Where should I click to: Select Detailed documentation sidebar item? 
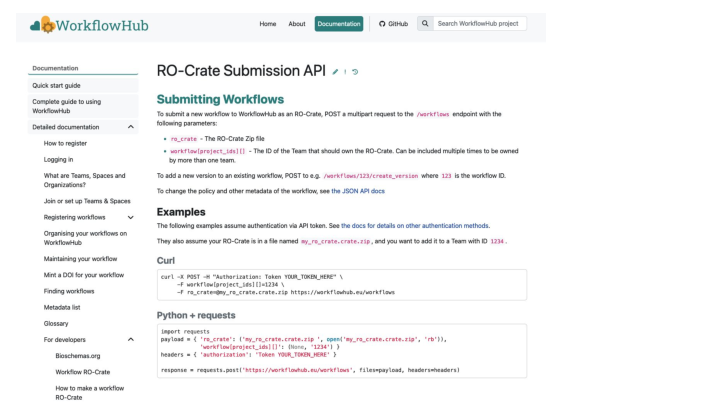click(66, 127)
